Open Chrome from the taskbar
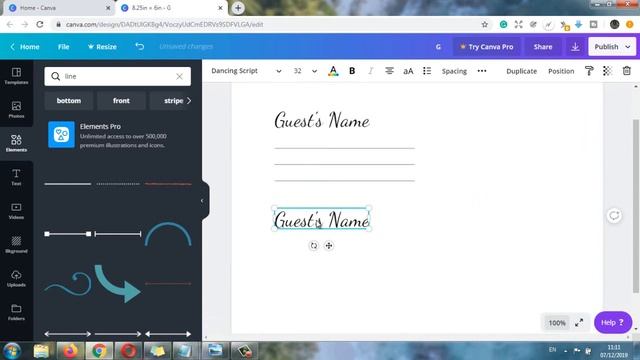The width and height of the screenshot is (640, 360). click(99, 351)
